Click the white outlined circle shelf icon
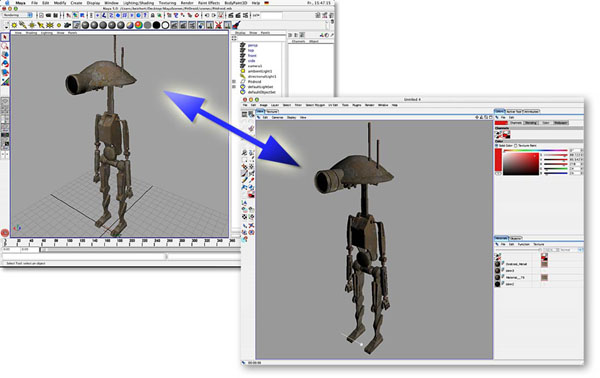The height and width of the screenshot is (378, 600). point(165,25)
